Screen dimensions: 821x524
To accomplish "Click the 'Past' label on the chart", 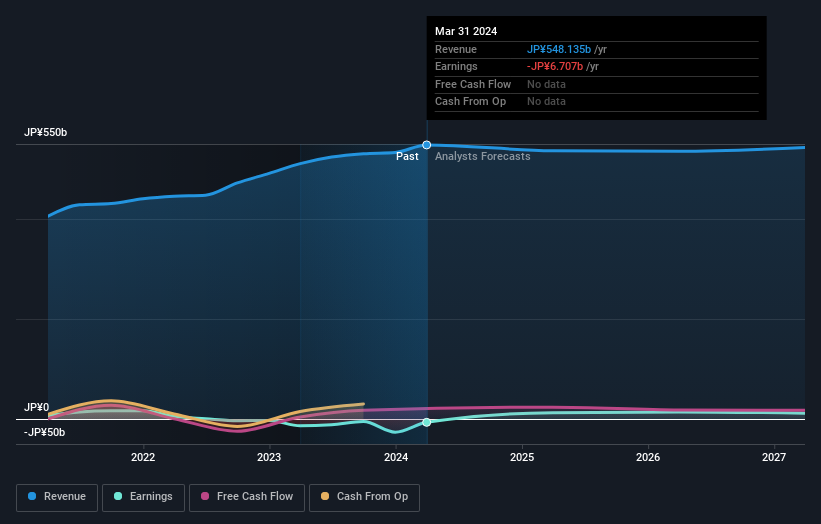I will click(x=407, y=157).
